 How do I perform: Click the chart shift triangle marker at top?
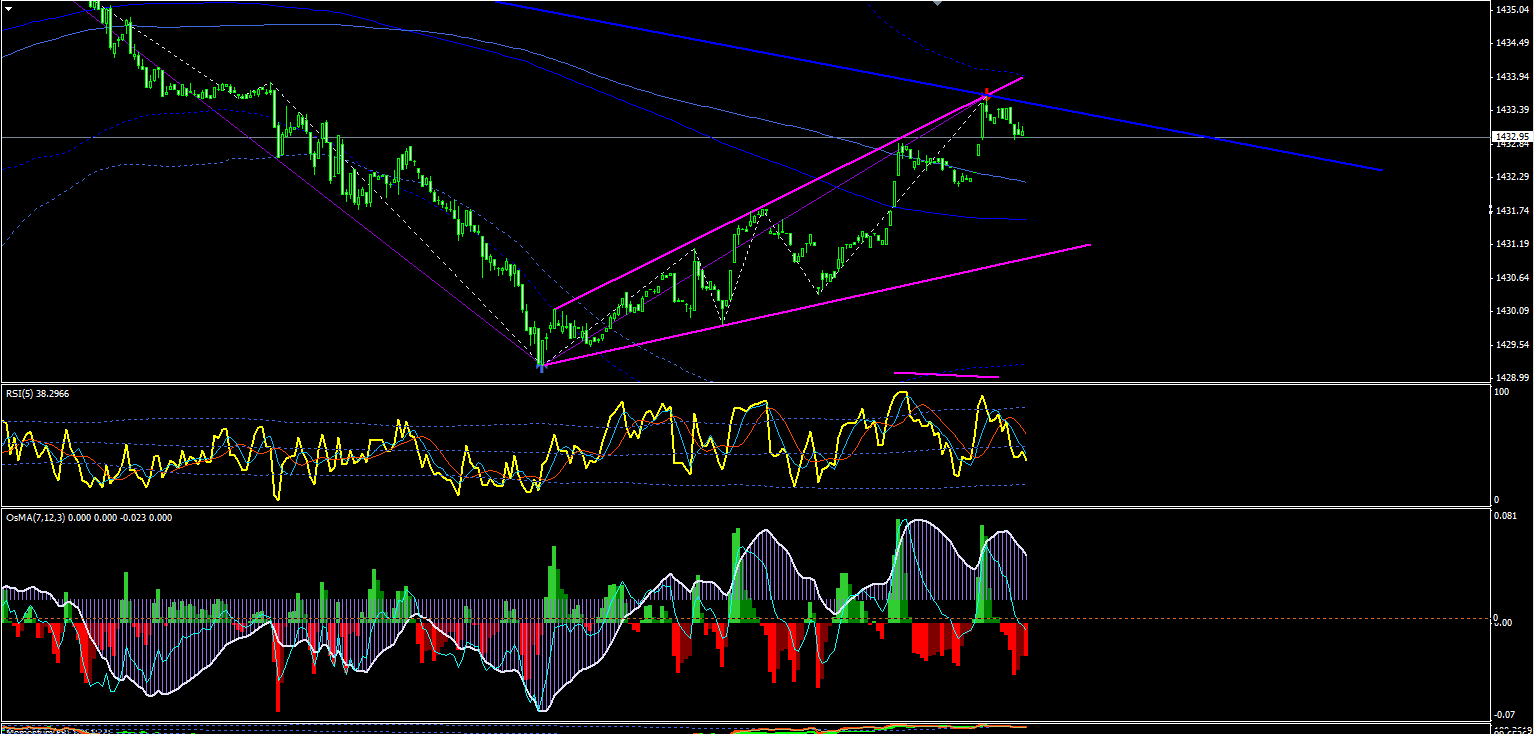tap(936, 4)
